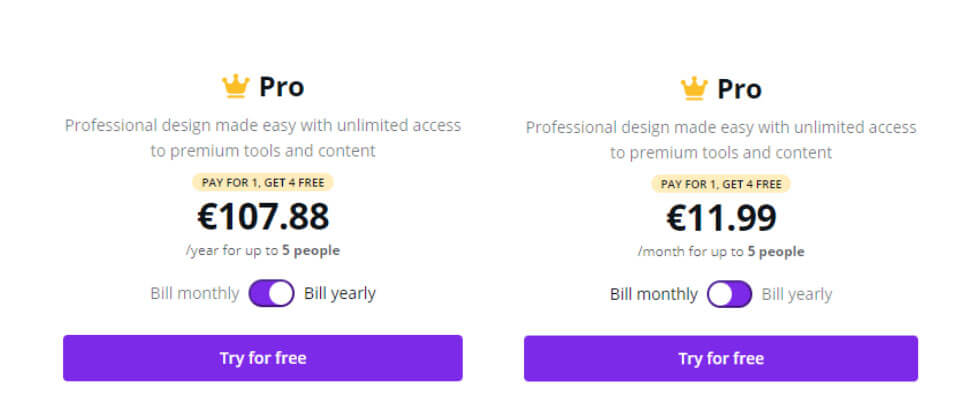Click '/year for up to 5 people' text

coord(263,251)
